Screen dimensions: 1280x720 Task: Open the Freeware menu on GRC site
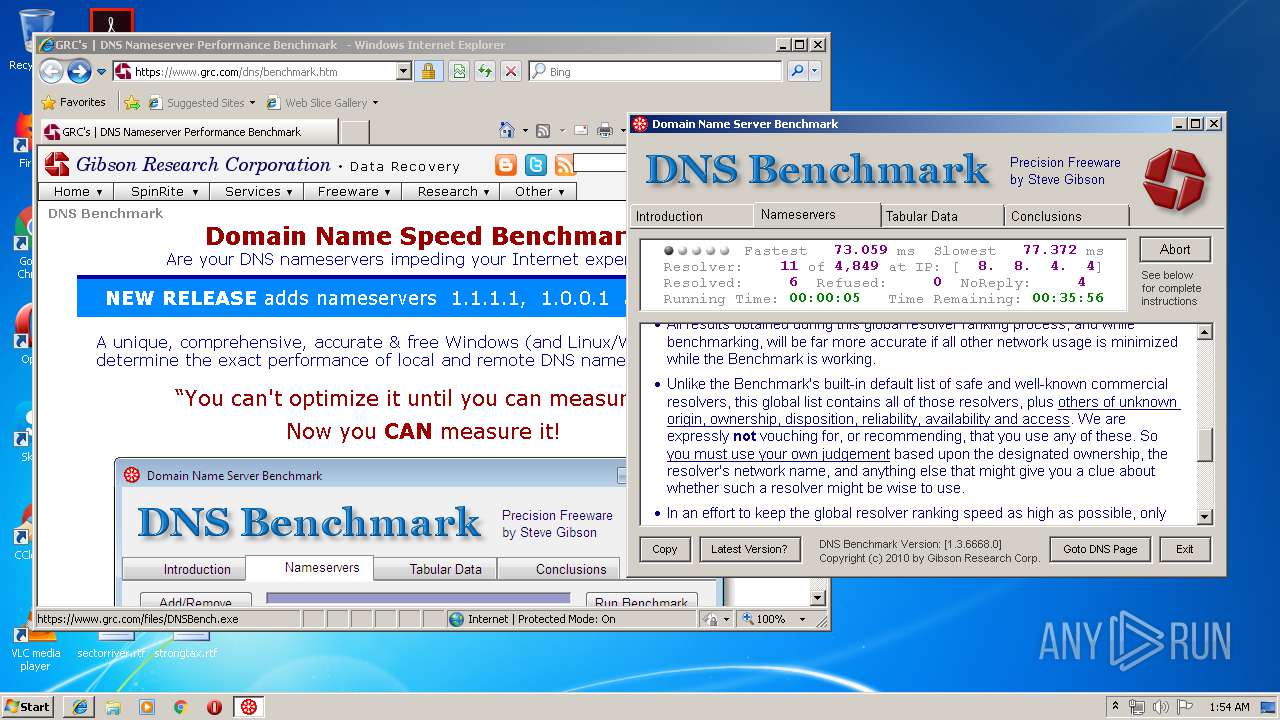(x=355, y=191)
